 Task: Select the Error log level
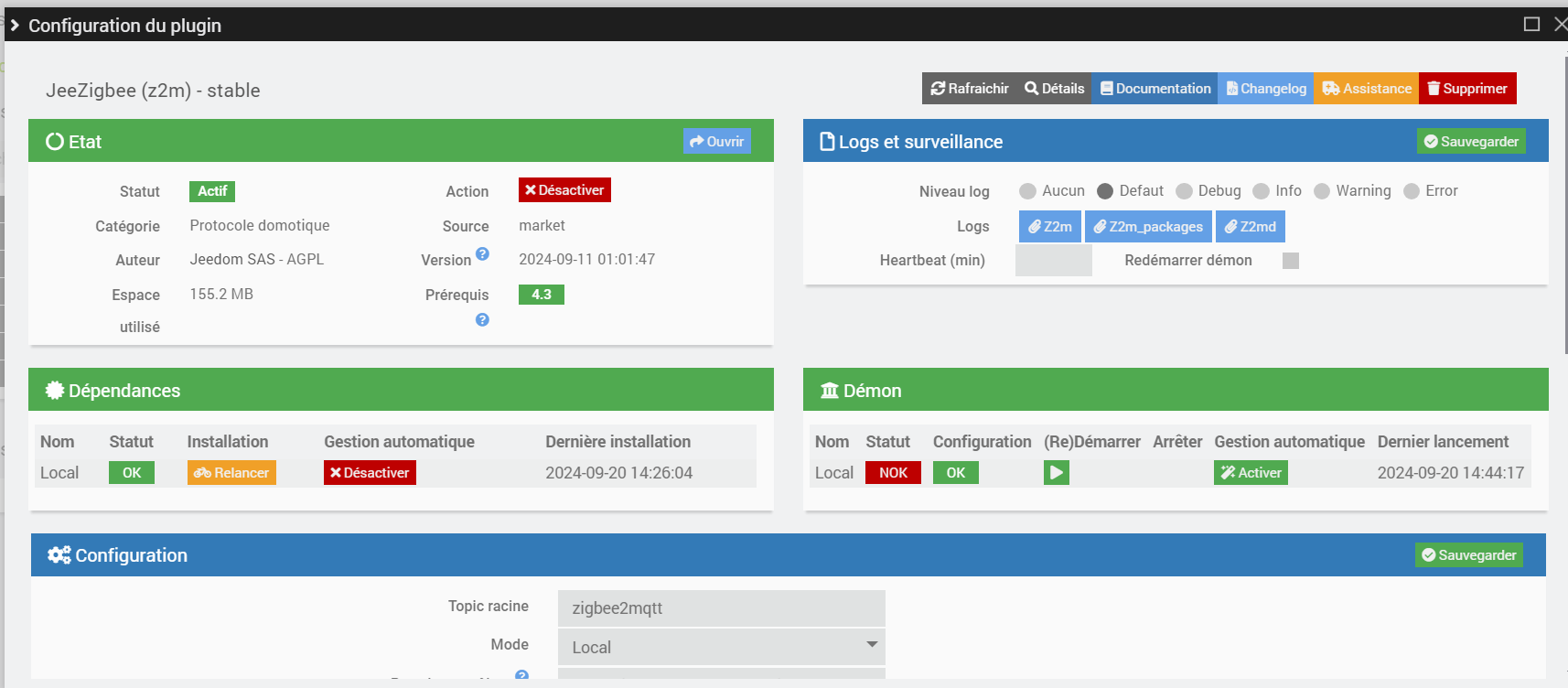[1412, 191]
